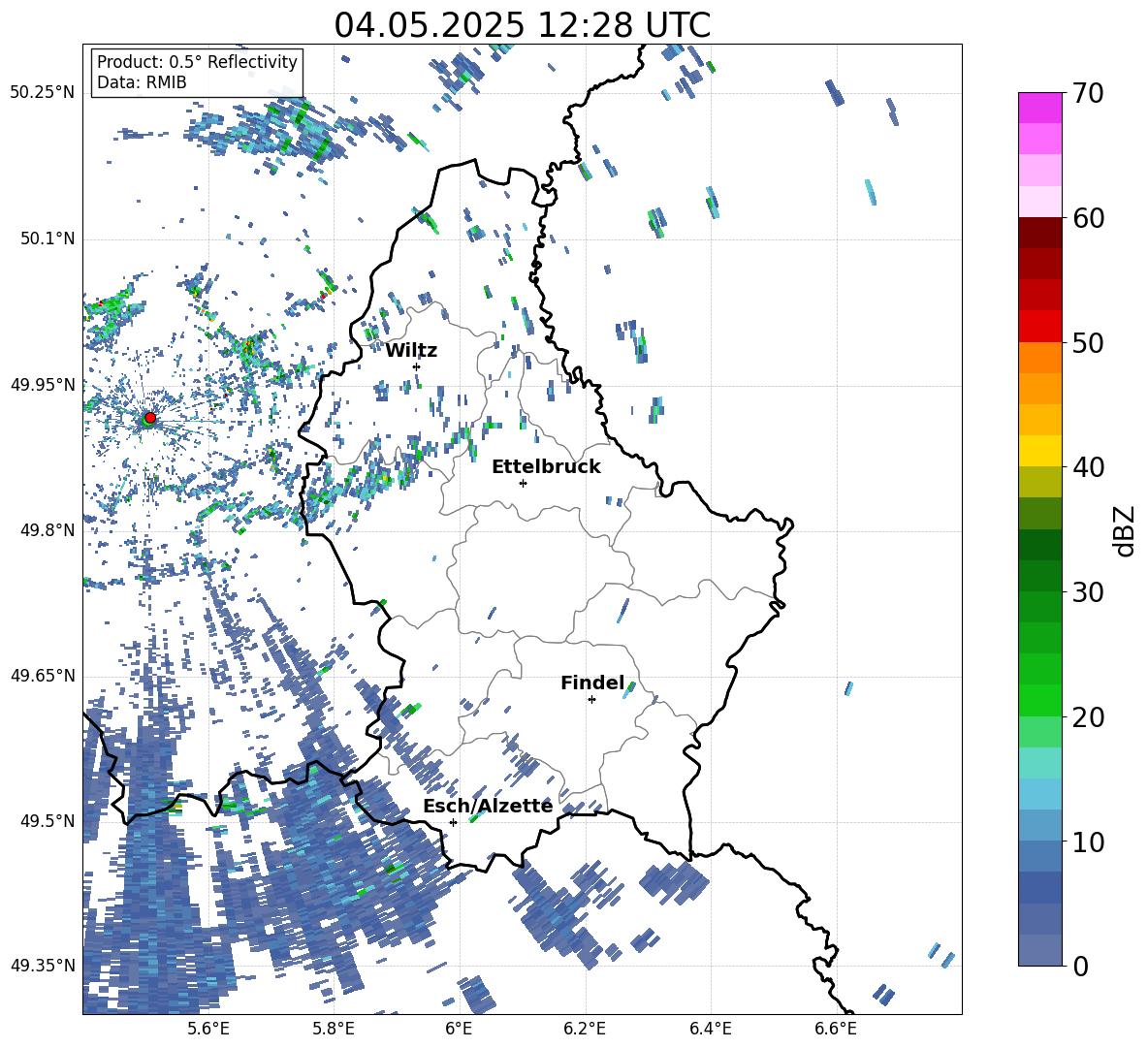This screenshot has width=1148, height=1048.
Task: Click the Wiltz station cross marker
Action: click(x=417, y=366)
